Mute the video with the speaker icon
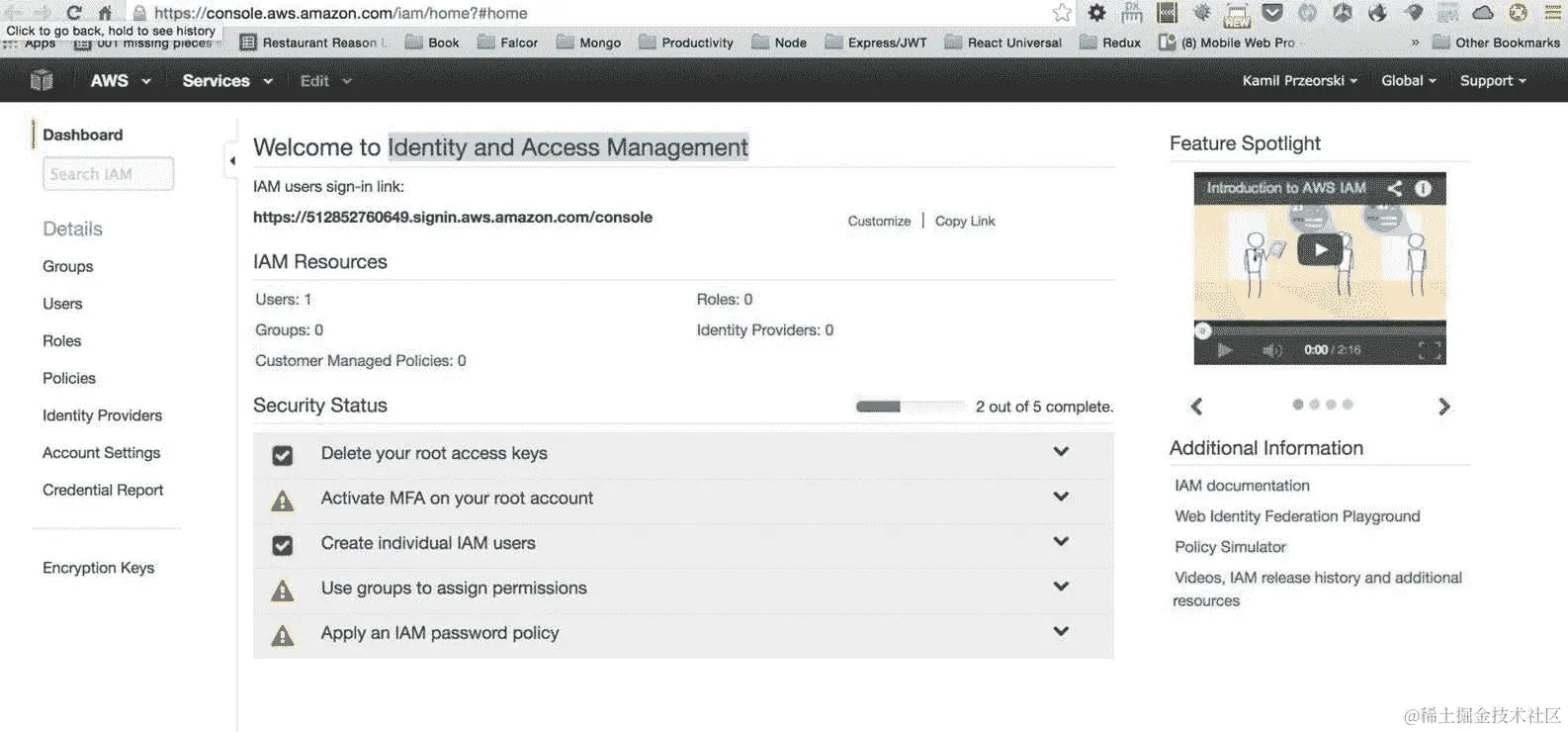This screenshot has height=732, width=1568. click(x=1271, y=350)
